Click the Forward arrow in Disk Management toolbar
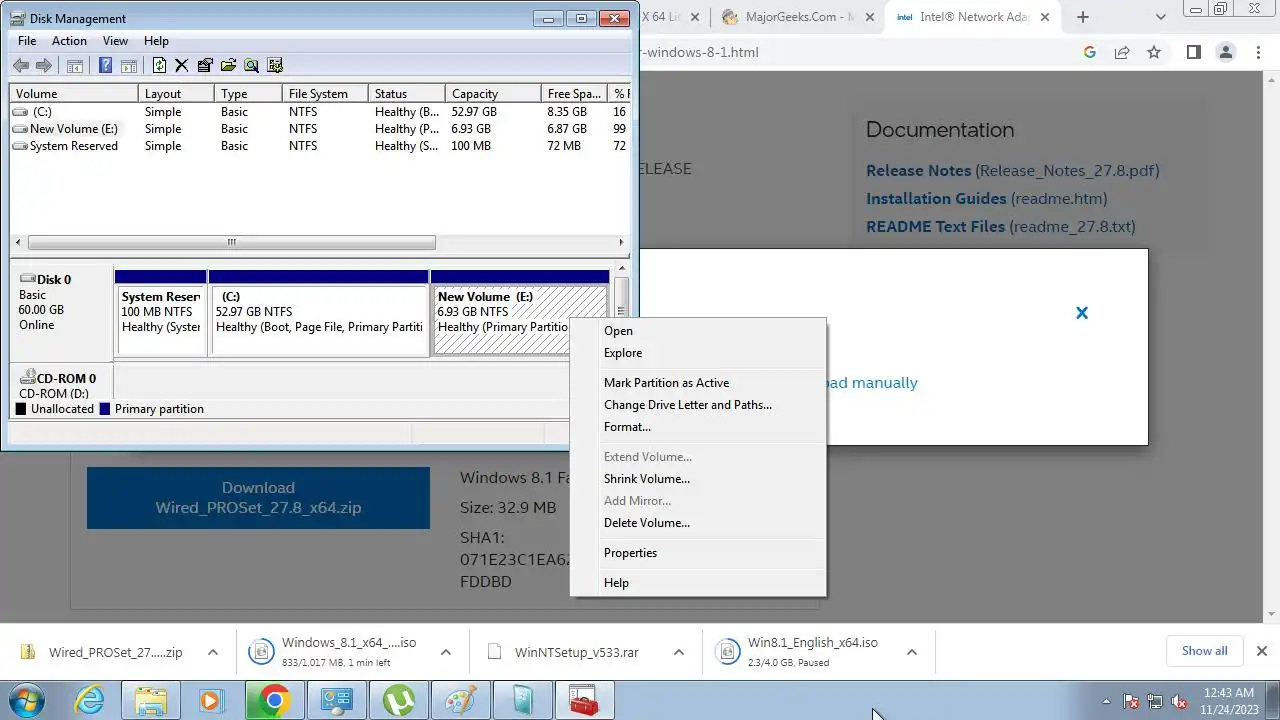 (x=43, y=65)
